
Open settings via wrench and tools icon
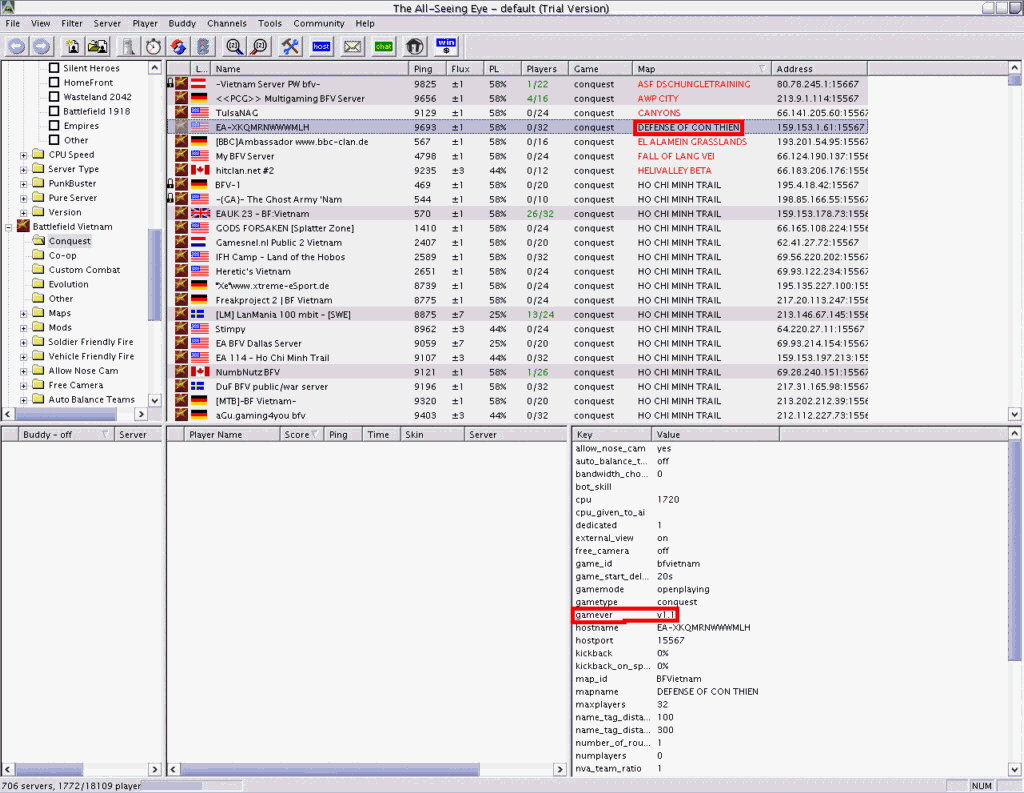pyautogui.click(x=290, y=46)
